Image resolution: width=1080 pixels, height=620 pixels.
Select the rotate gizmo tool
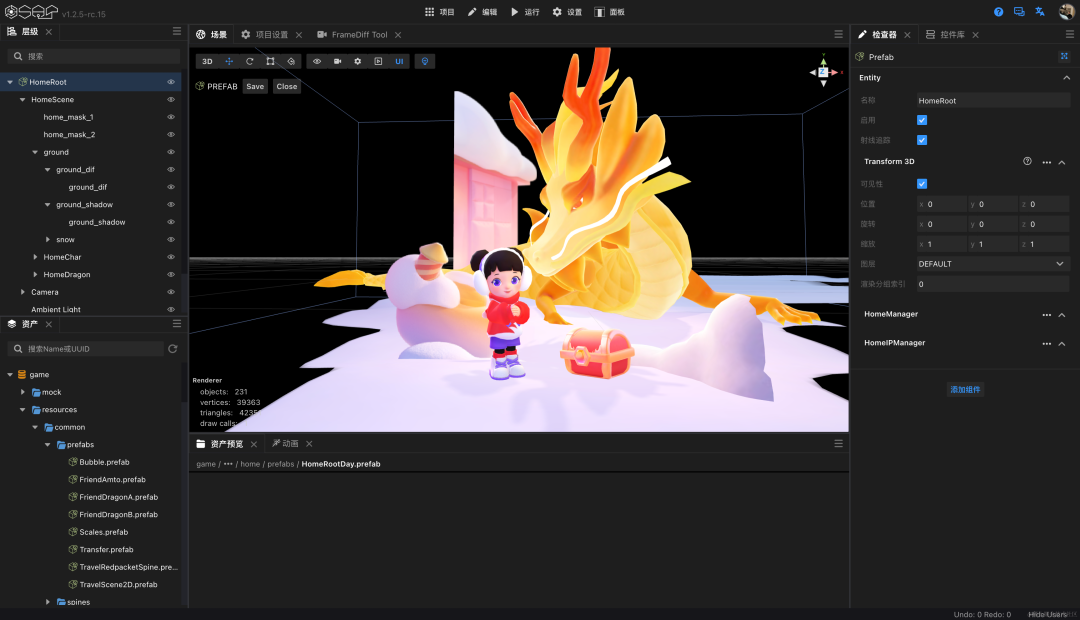[250, 61]
